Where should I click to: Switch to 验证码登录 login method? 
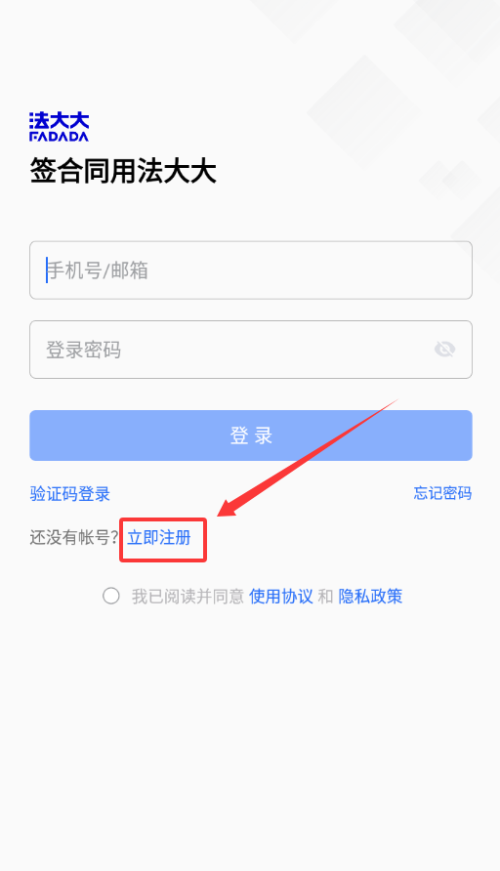pyautogui.click(x=70, y=493)
